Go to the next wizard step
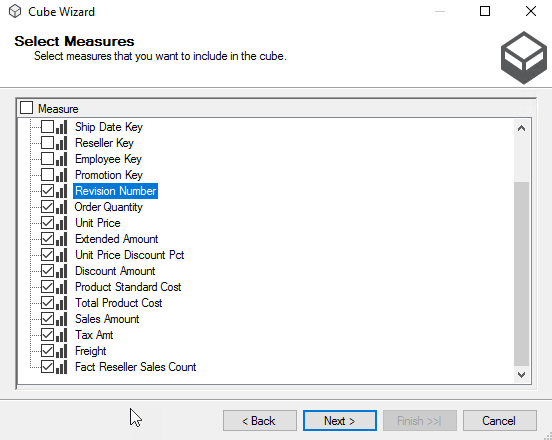The image size is (552, 440). pyautogui.click(x=340, y=421)
